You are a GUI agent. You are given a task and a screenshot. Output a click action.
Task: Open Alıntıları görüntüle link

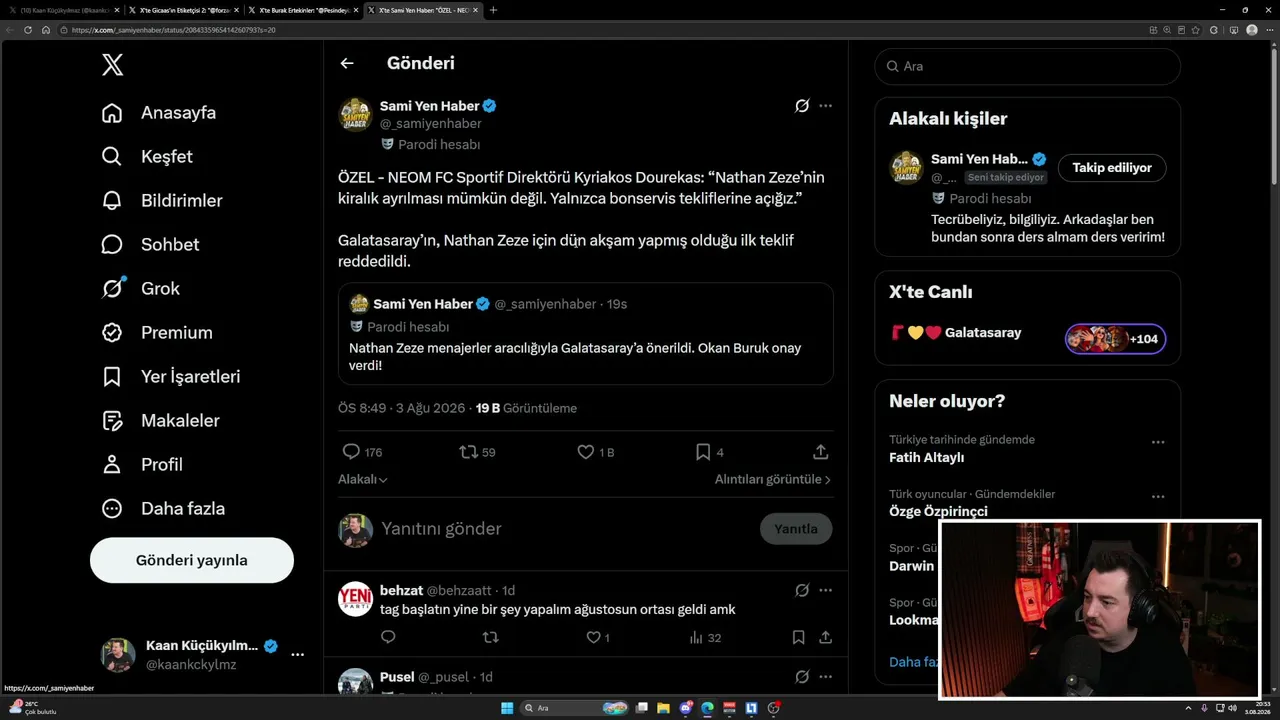pyautogui.click(x=773, y=480)
